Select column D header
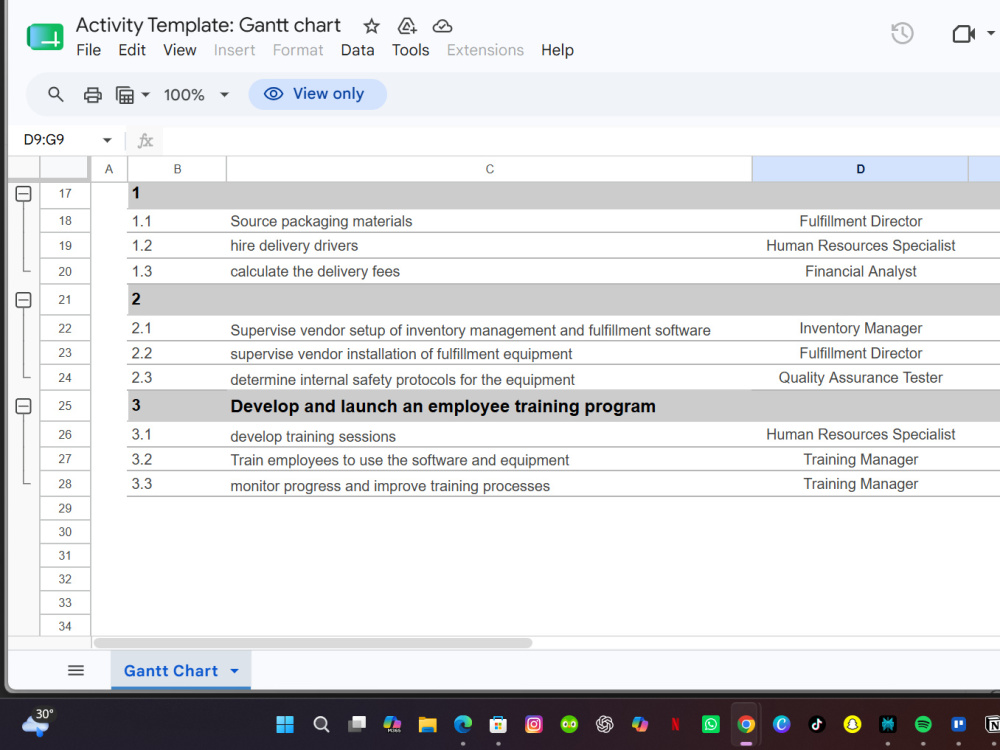The width and height of the screenshot is (1000, 750). click(860, 169)
